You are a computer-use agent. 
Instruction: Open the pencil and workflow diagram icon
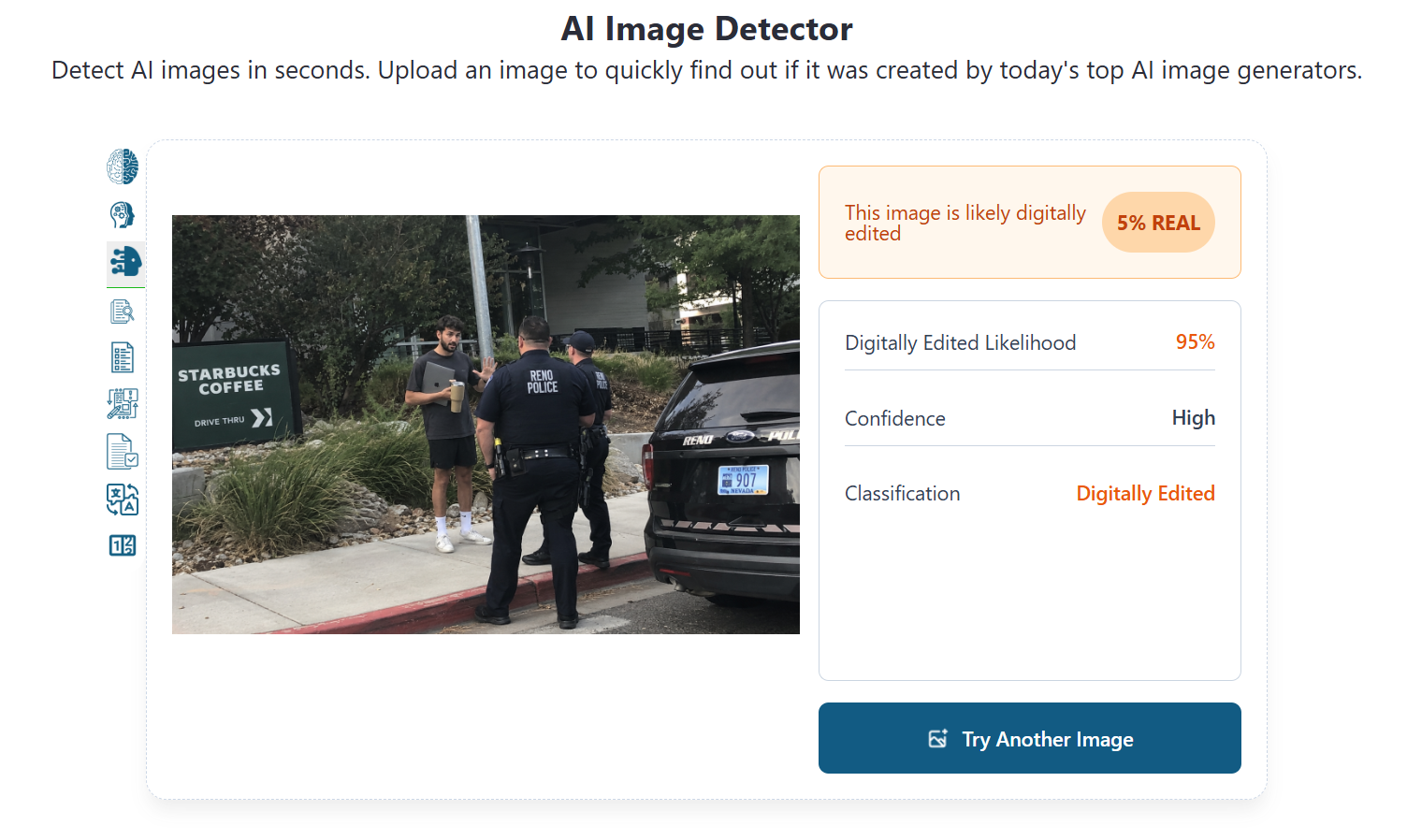[x=123, y=404]
